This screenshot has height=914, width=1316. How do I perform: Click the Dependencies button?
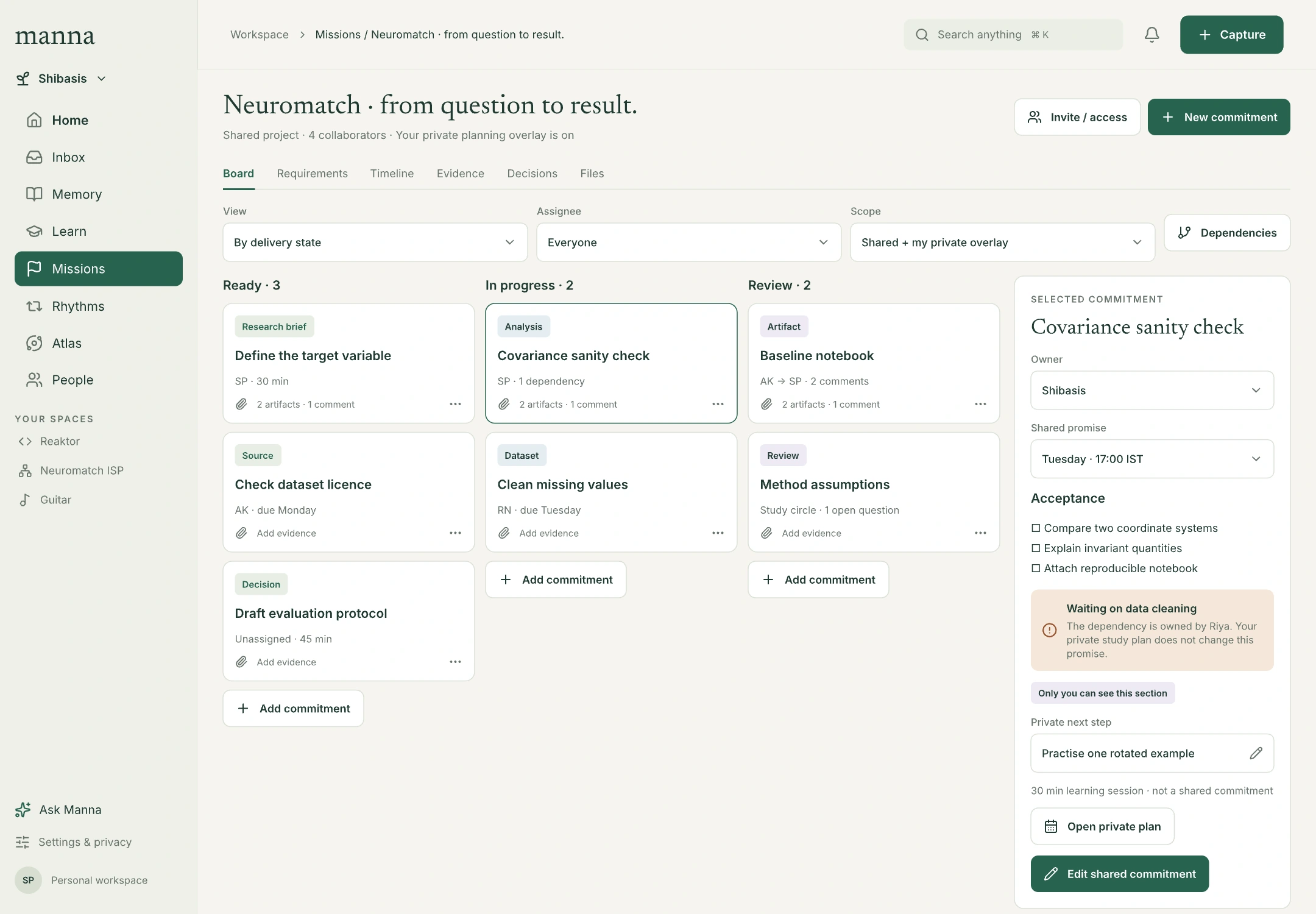[1226, 233]
